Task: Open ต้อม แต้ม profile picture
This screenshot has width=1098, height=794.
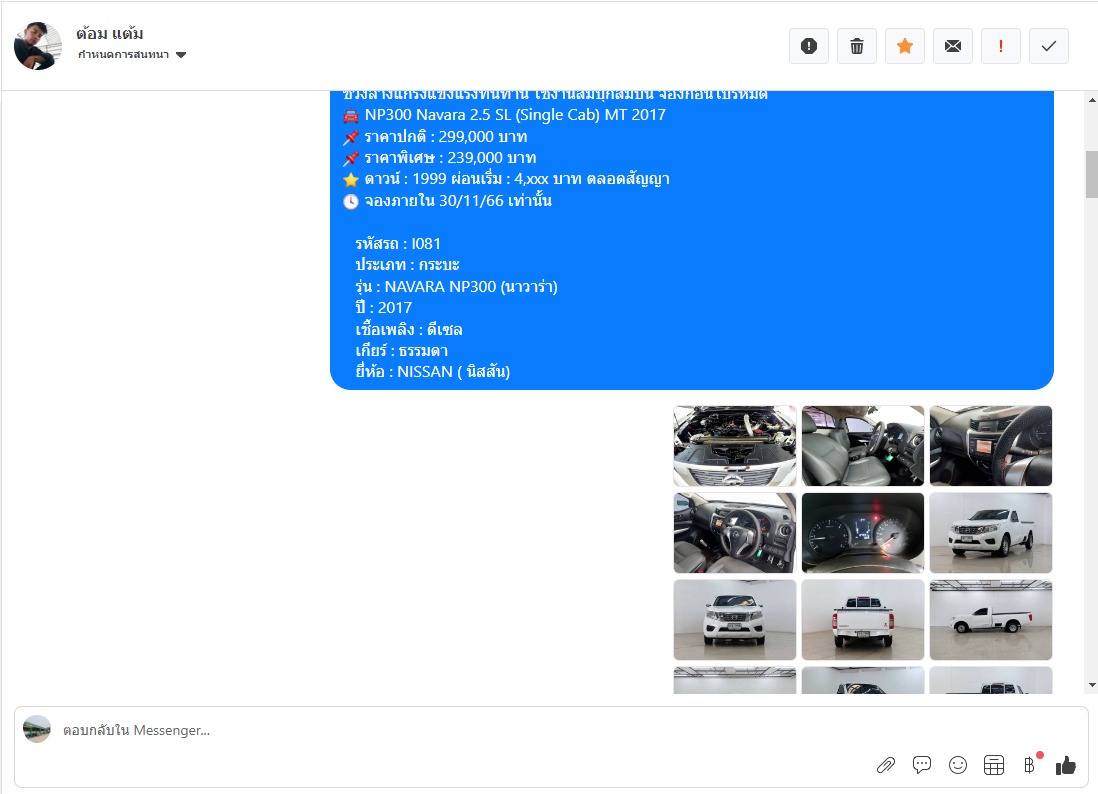Action: point(38,46)
